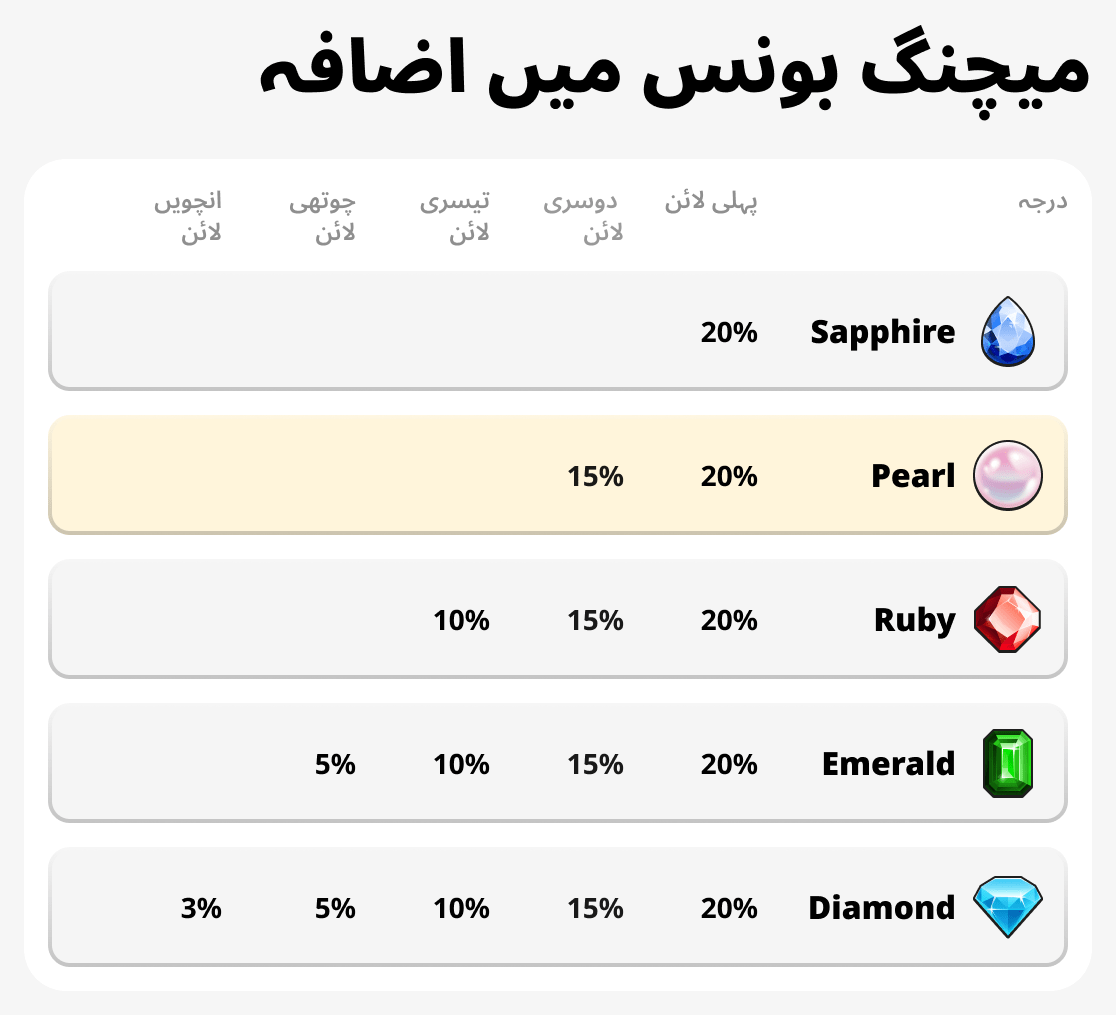Viewport: 1116px width, 1015px height.
Task: Click the fifth line column header
Action: click(x=188, y=217)
